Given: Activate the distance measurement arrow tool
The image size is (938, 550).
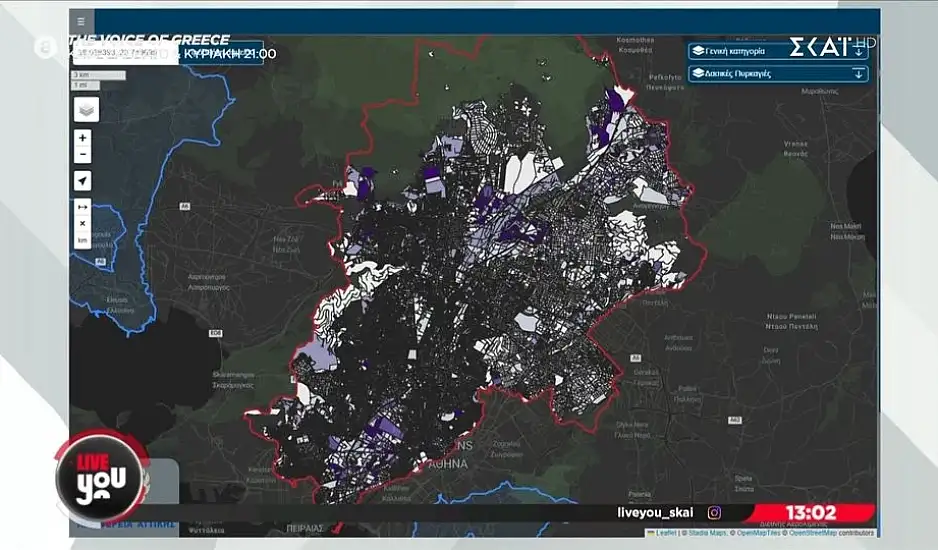Looking at the screenshot, I should tap(82, 207).
